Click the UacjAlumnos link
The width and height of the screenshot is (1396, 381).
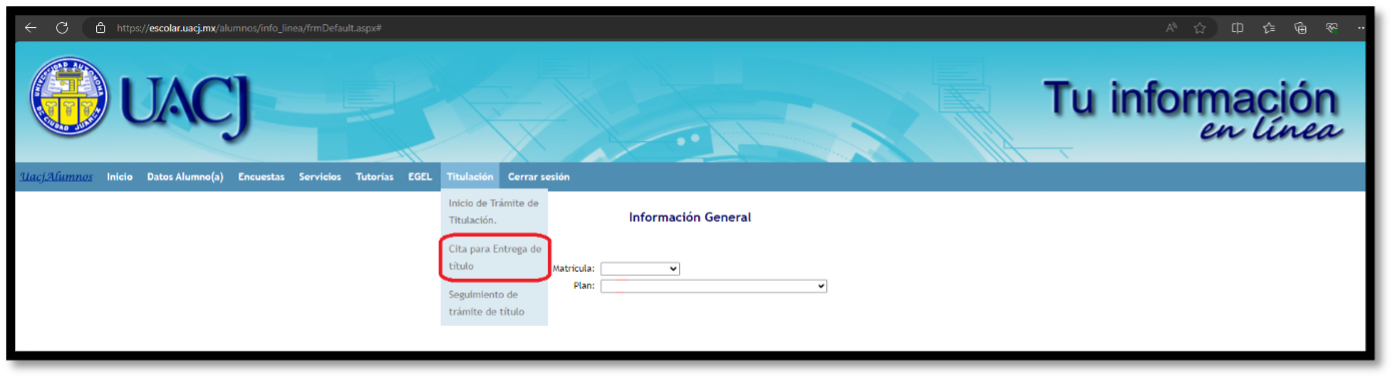(x=56, y=177)
